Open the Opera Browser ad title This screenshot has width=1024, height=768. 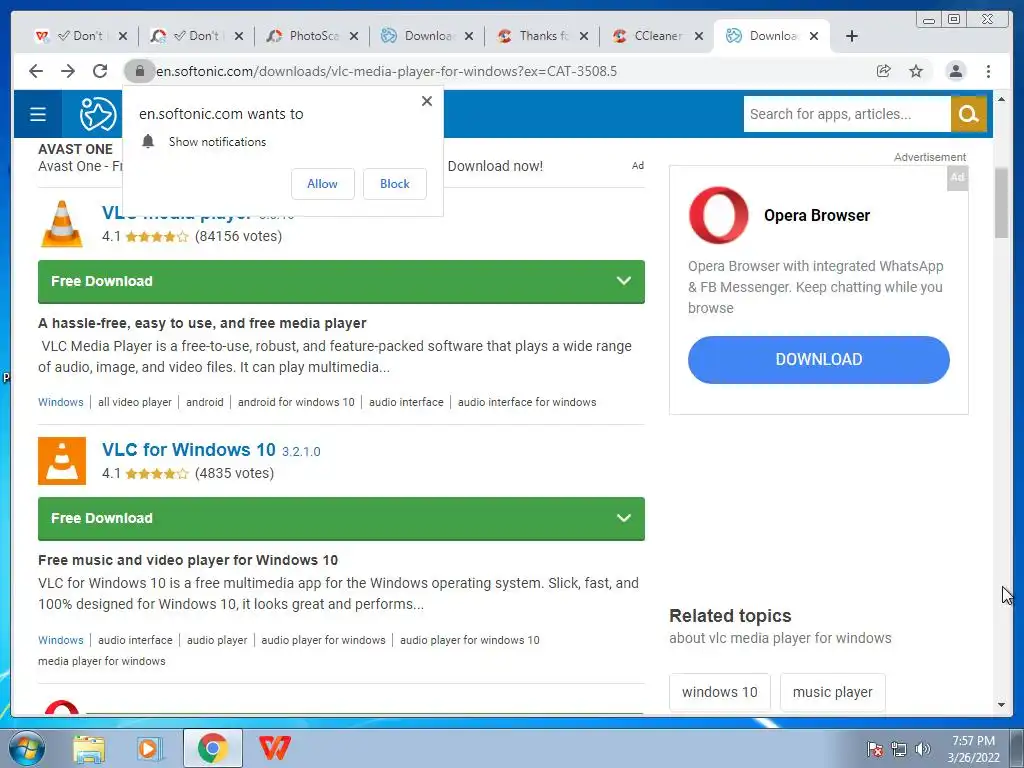tap(817, 216)
